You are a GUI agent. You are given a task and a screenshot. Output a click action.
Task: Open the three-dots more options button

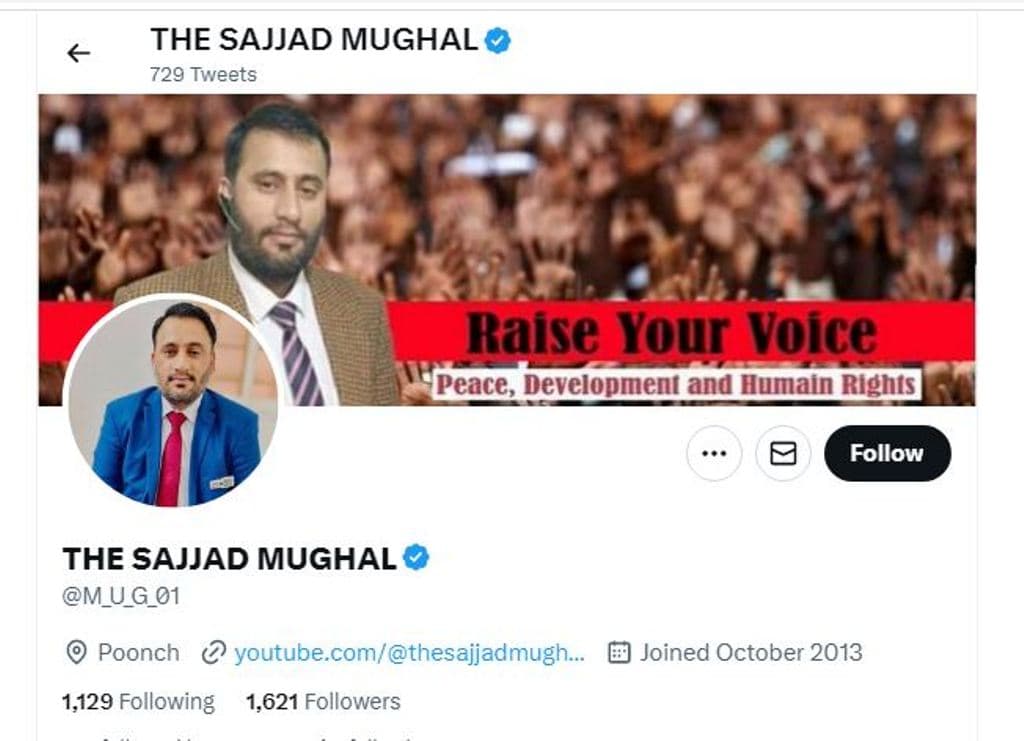pyautogui.click(x=714, y=453)
